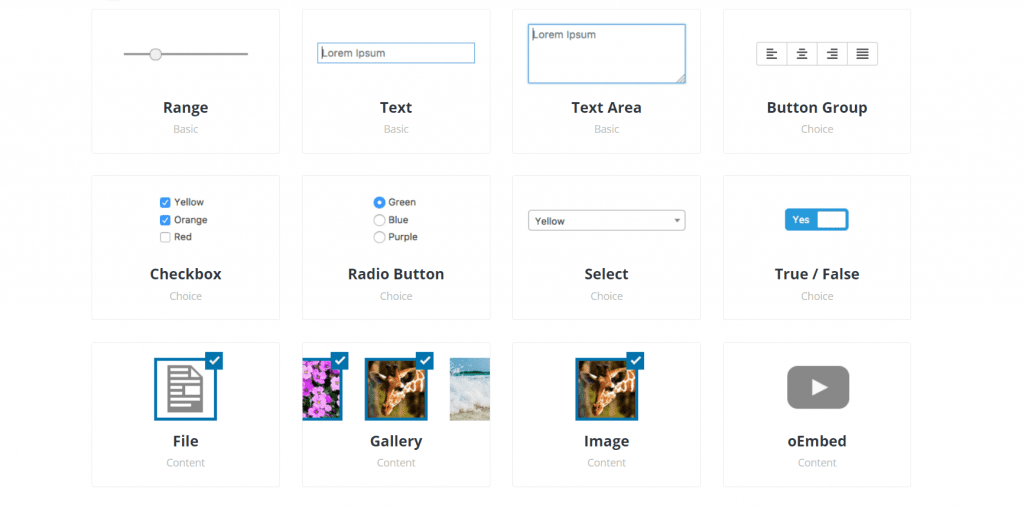This screenshot has height=509, width=1024.
Task: Click the justify icon in Button Group
Action: coord(862,54)
